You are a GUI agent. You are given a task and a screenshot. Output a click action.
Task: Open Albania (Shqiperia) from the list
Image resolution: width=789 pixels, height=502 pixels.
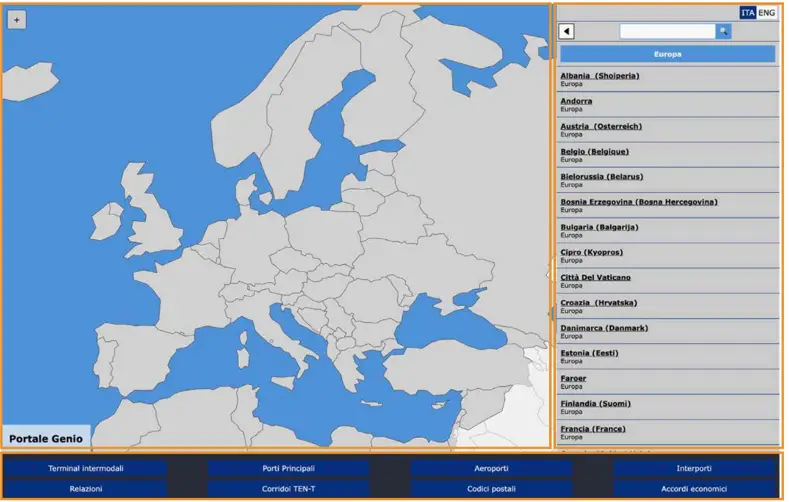pyautogui.click(x=599, y=76)
